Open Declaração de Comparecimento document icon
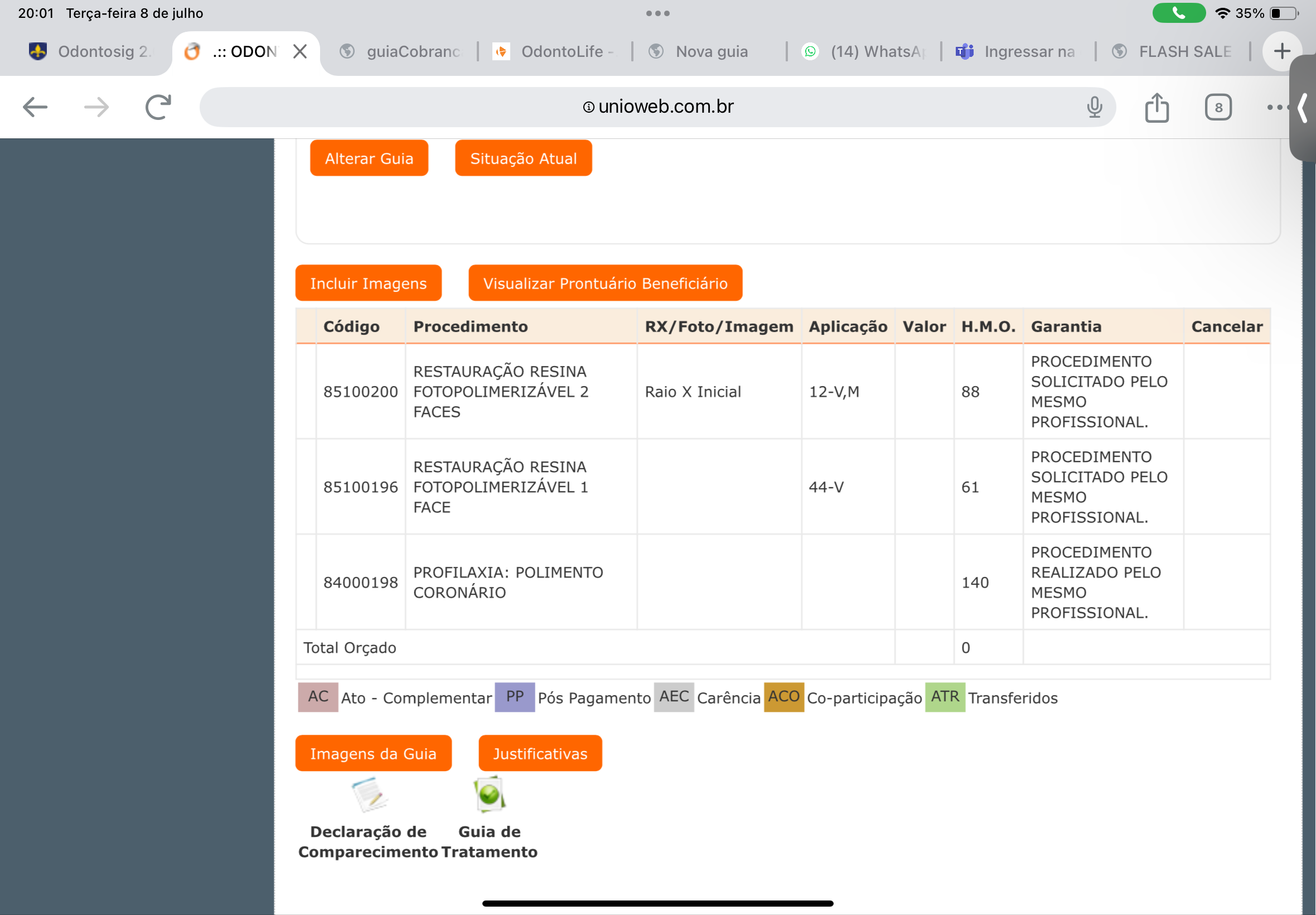1316x915 pixels. [369, 794]
